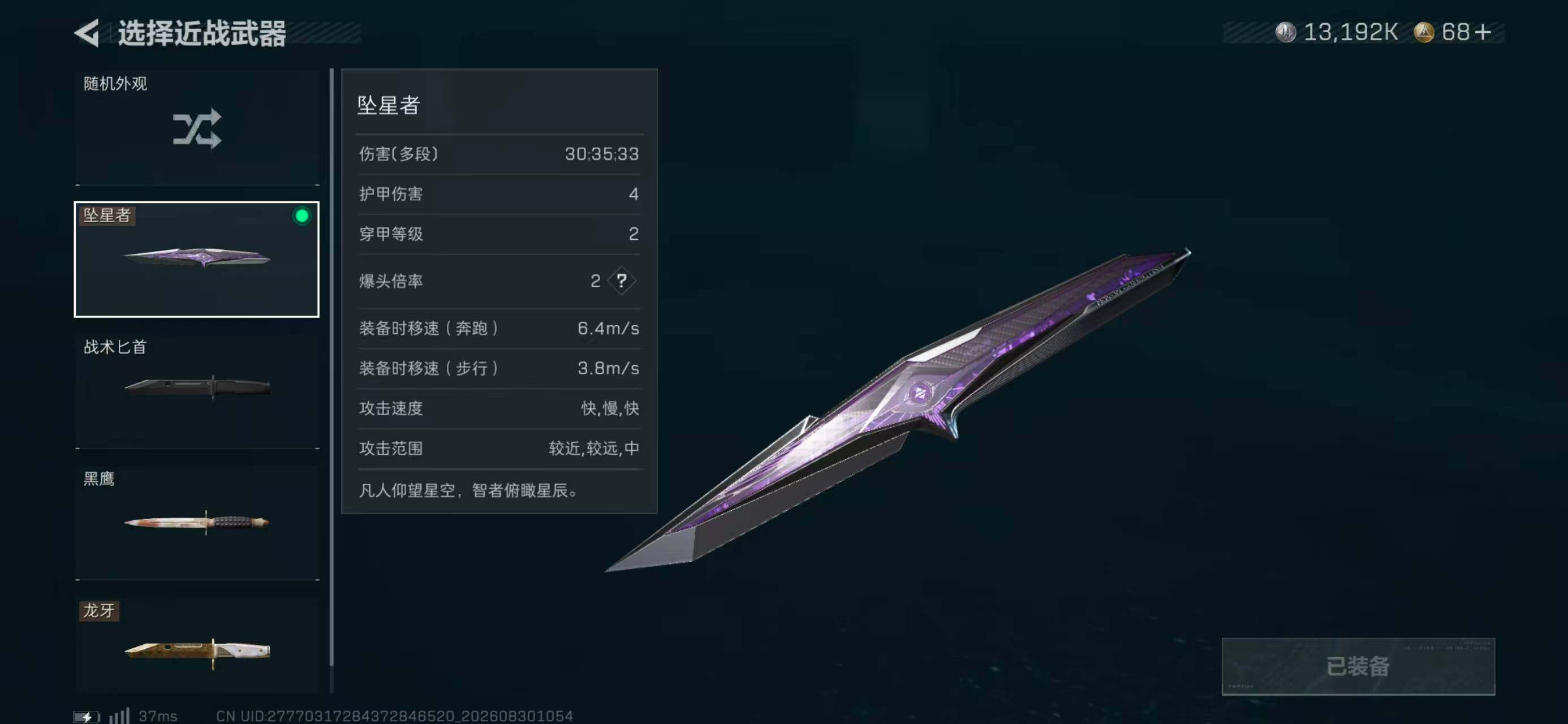
Task: Click the 选择近战武器 page title
Action: (201, 33)
